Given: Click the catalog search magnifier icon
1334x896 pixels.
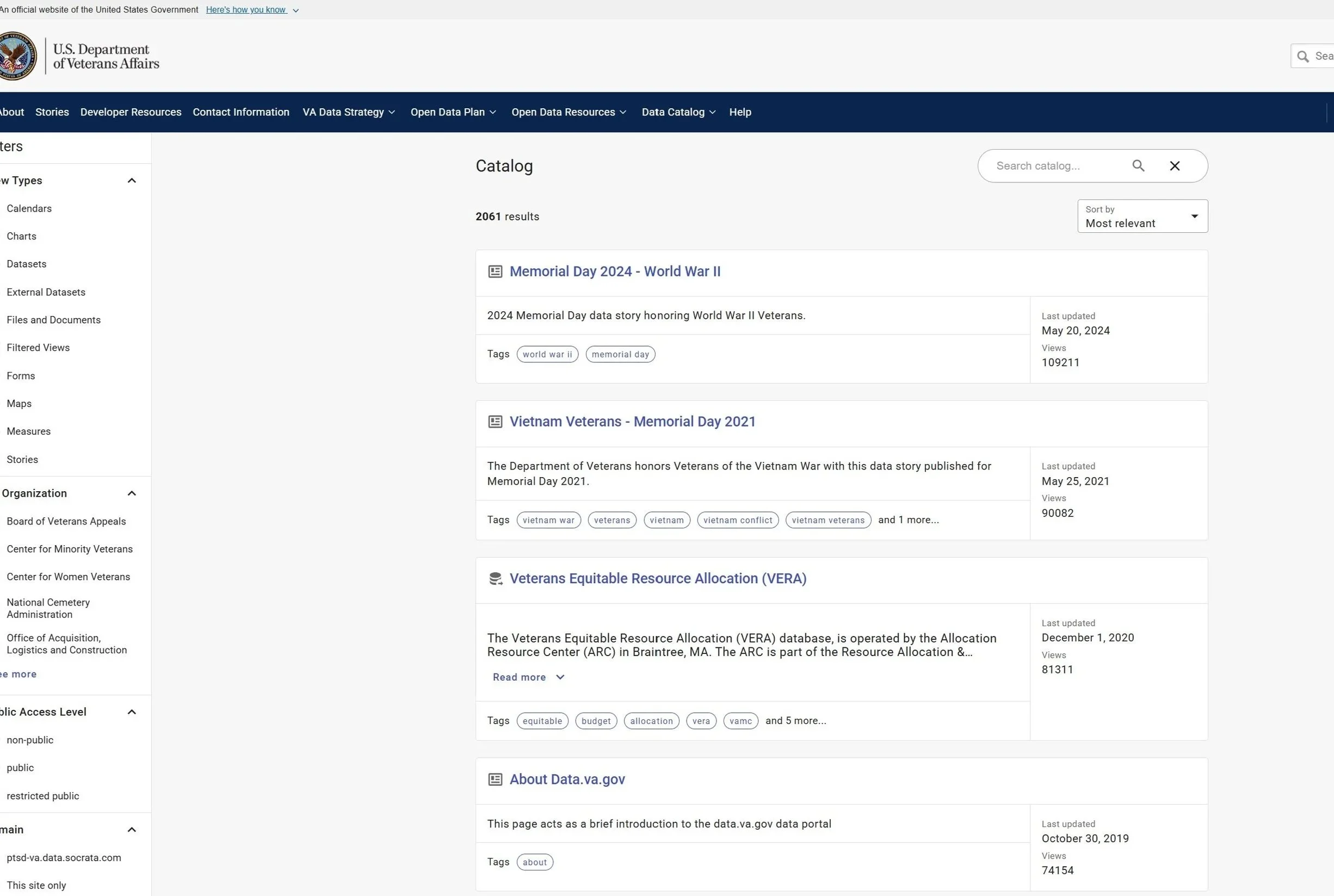Looking at the screenshot, I should click(x=1138, y=166).
